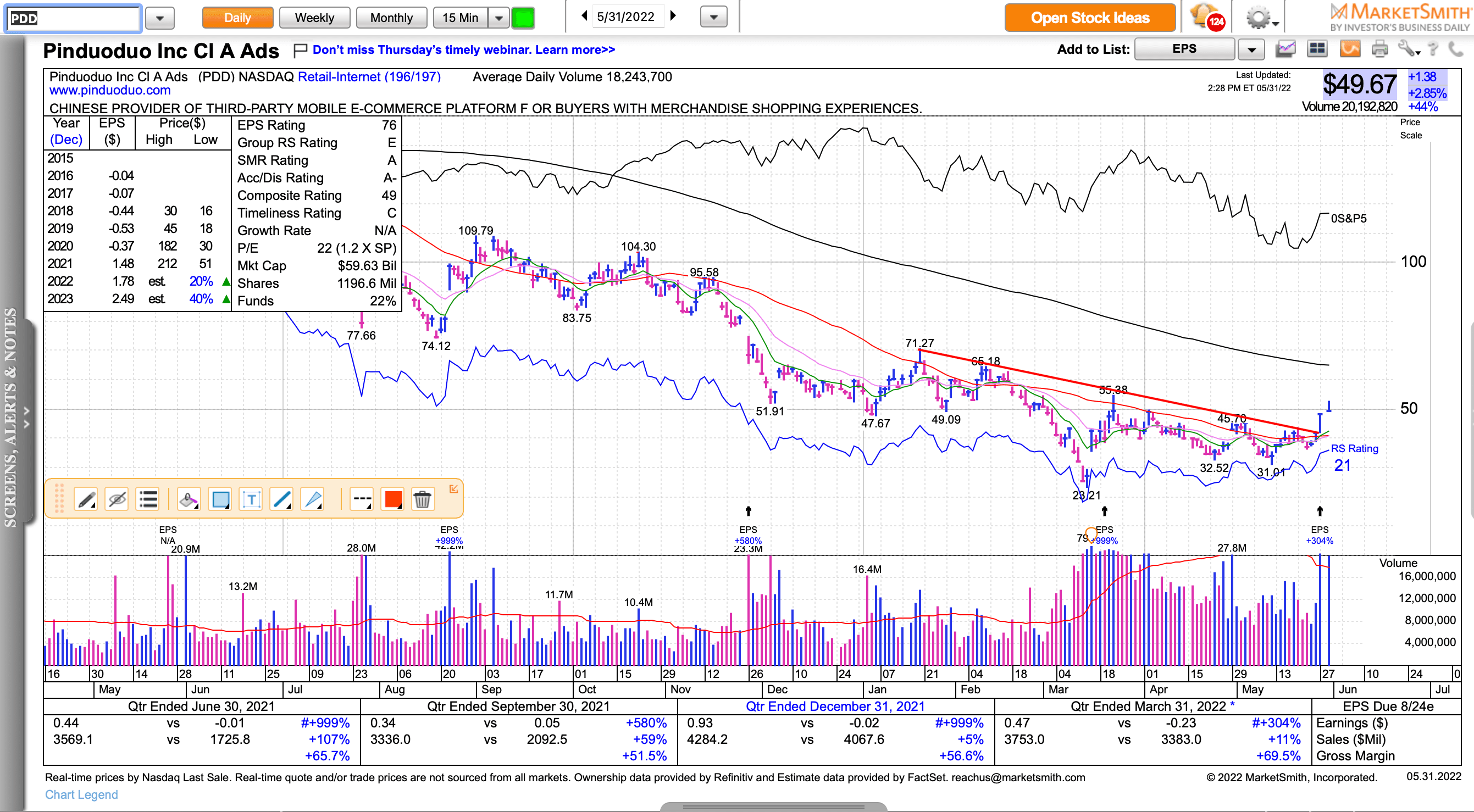Click Qtr Ended December 31, 2021 header

835,706
